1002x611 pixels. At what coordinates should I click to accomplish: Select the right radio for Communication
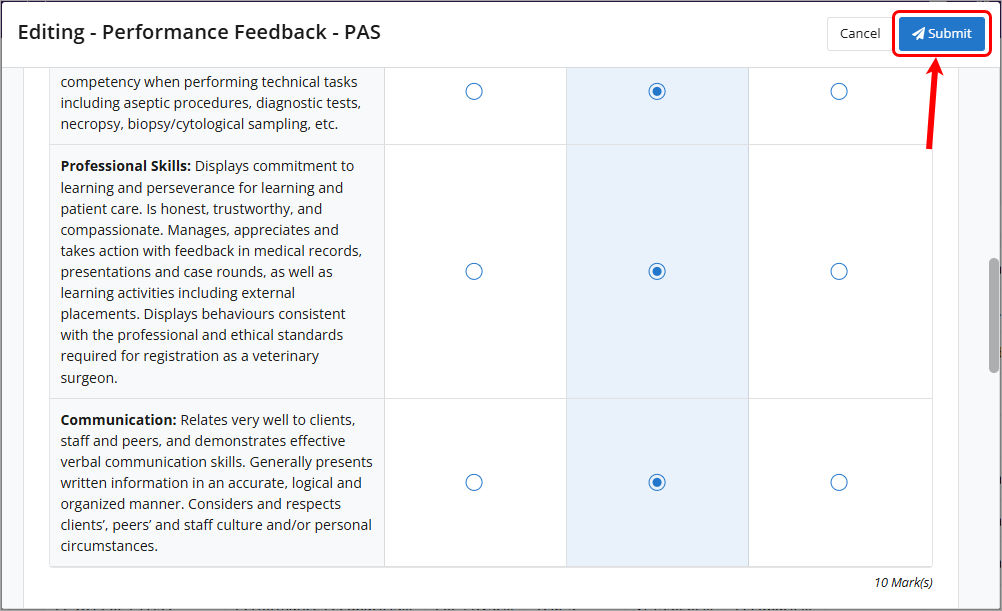838,482
